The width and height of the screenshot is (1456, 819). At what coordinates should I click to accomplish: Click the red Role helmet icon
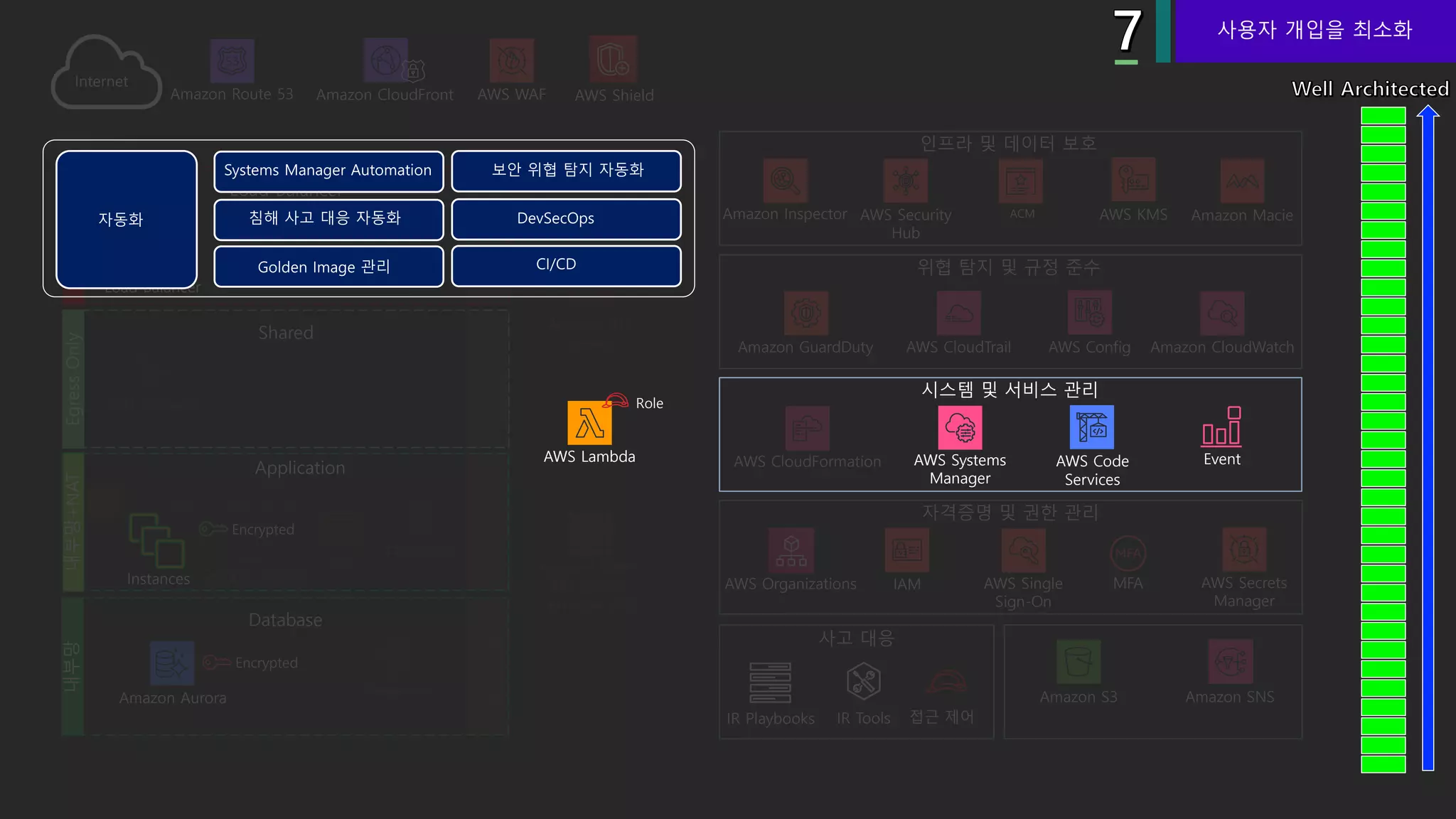tap(616, 401)
